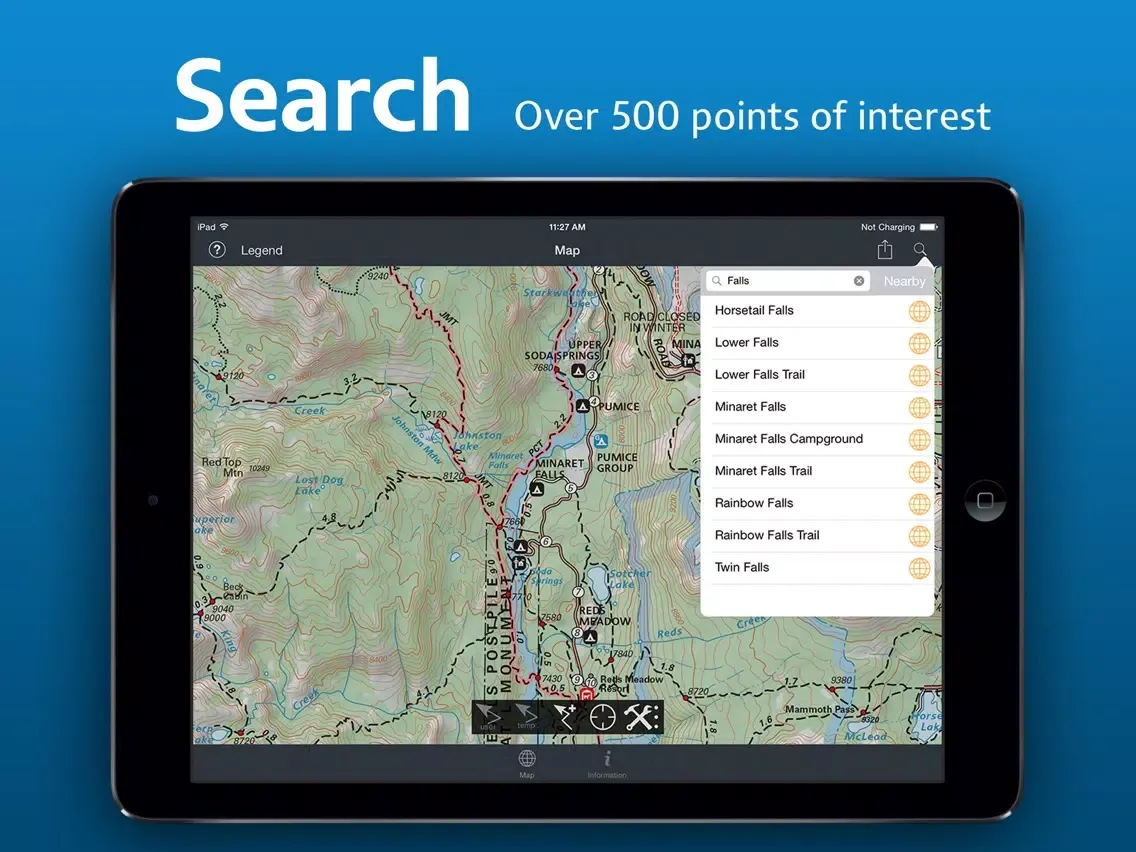Tap the Beck Cabin map label

coord(234,590)
